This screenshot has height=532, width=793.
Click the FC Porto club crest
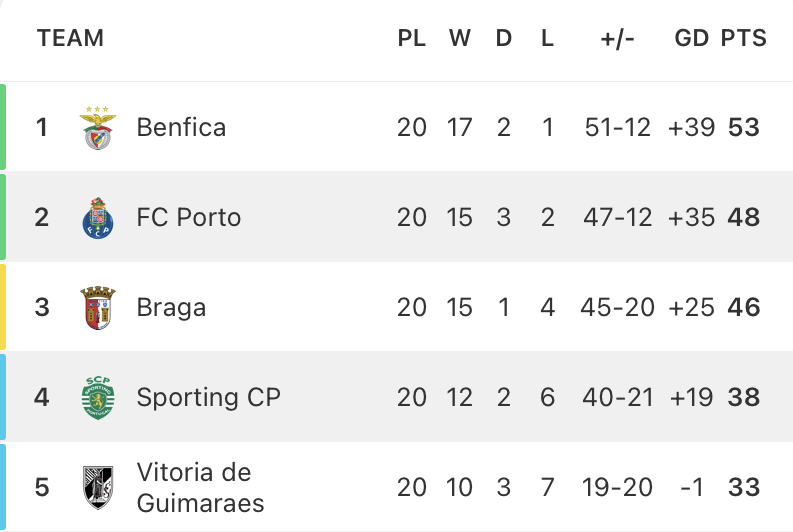tap(98, 218)
